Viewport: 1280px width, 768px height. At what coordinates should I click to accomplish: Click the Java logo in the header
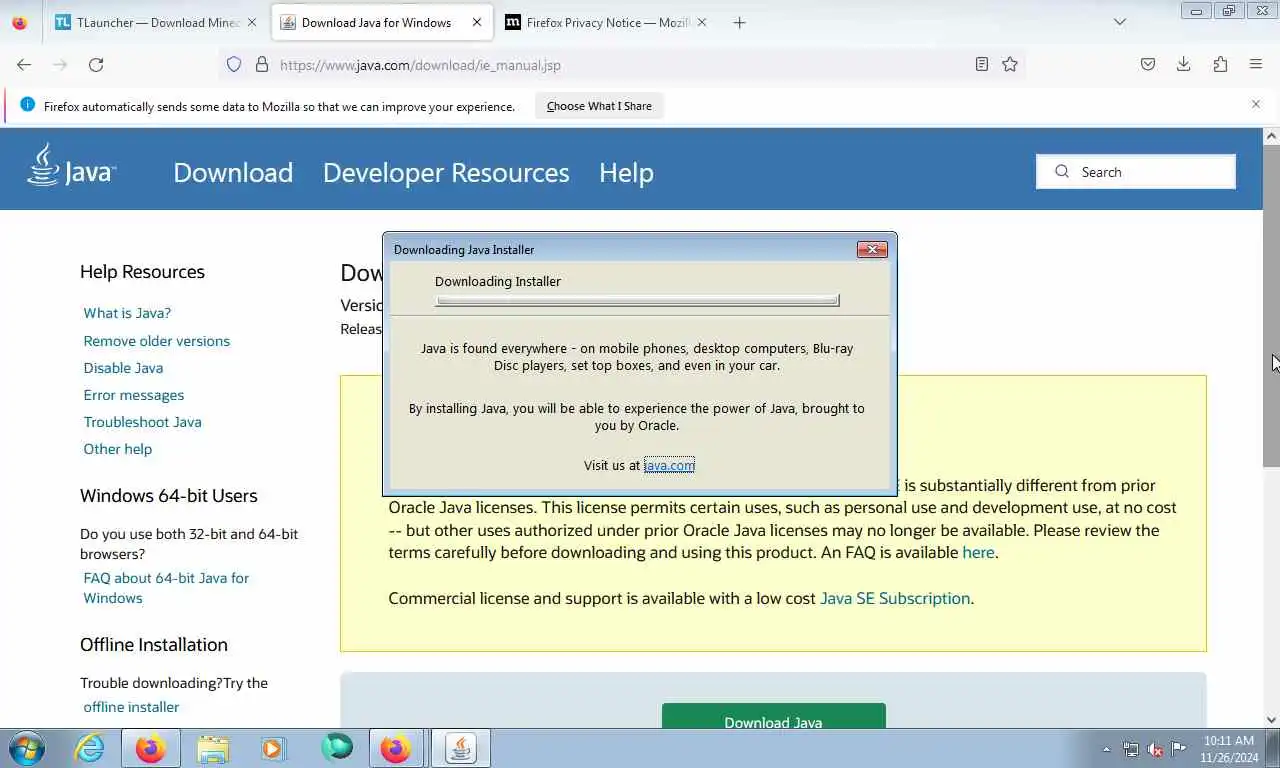pos(71,166)
